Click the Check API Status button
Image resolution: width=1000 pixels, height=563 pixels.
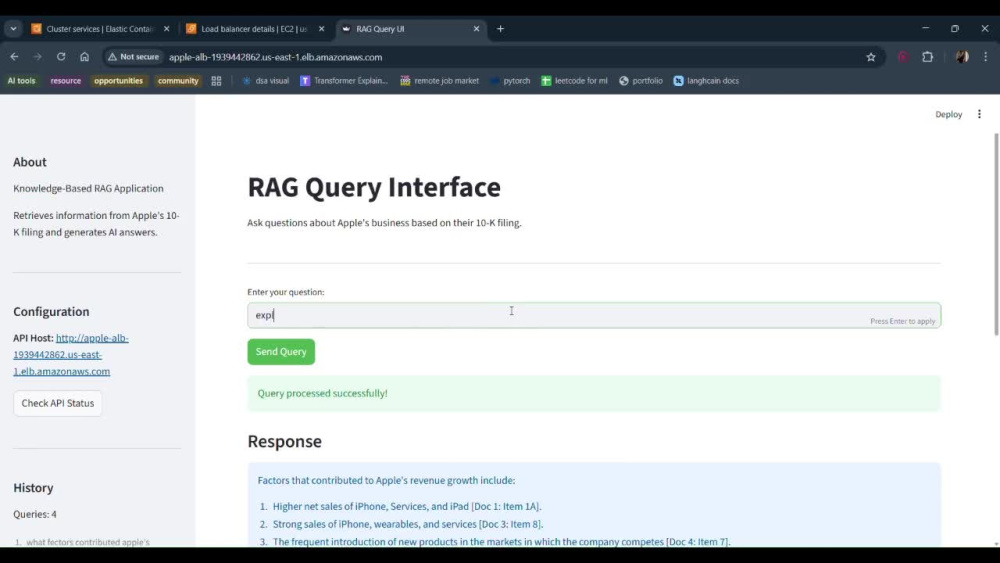(x=57, y=404)
